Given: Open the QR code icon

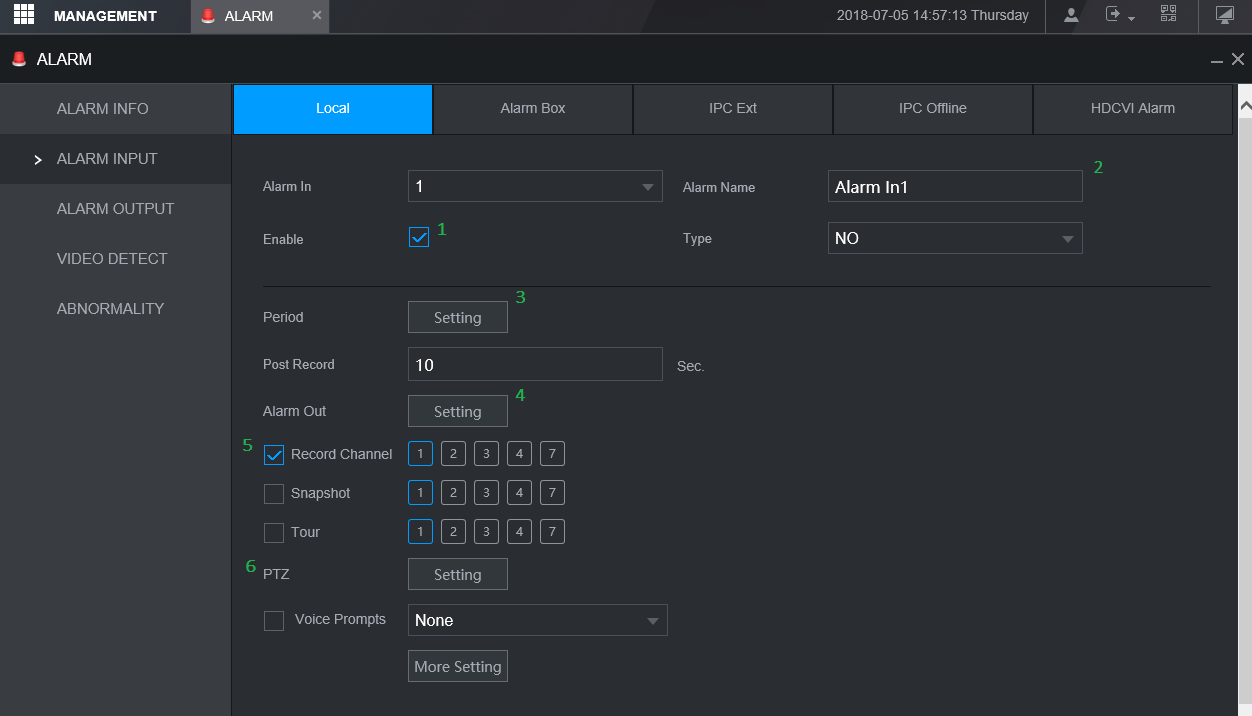Looking at the screenshot, I should (x=1168, y=15).
